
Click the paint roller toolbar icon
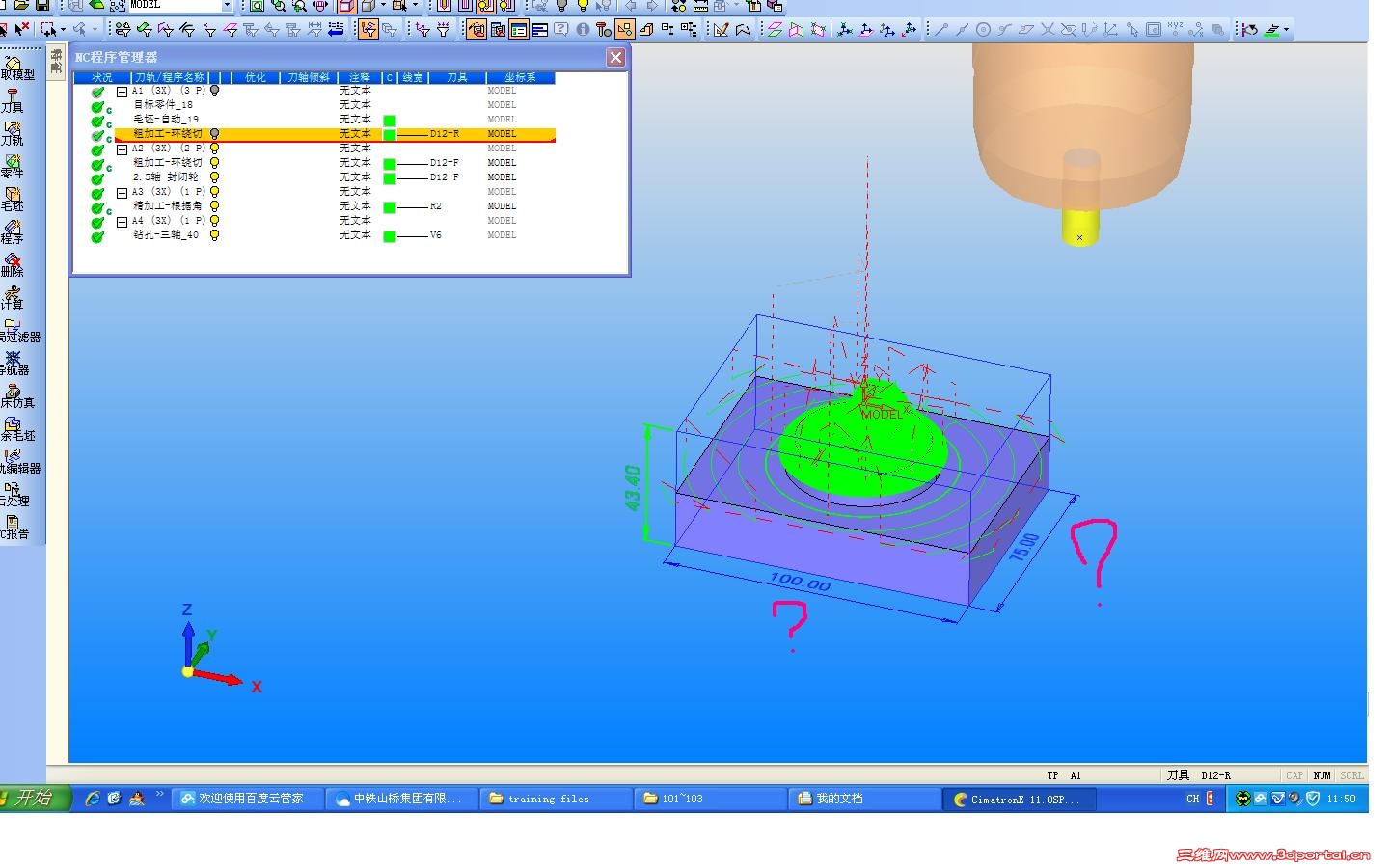tap(603, 30)
